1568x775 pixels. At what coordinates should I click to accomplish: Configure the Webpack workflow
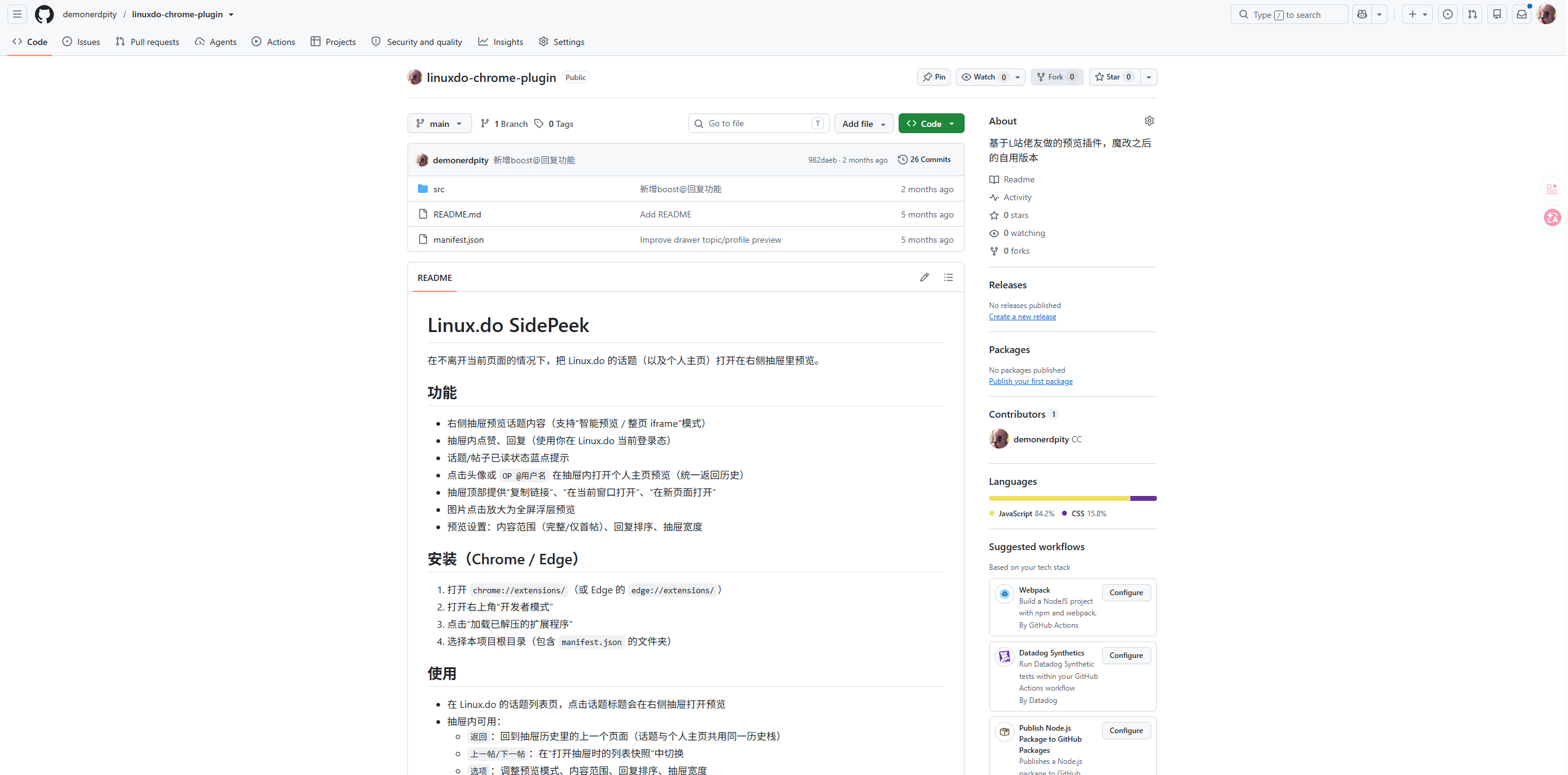(1126, 593)
